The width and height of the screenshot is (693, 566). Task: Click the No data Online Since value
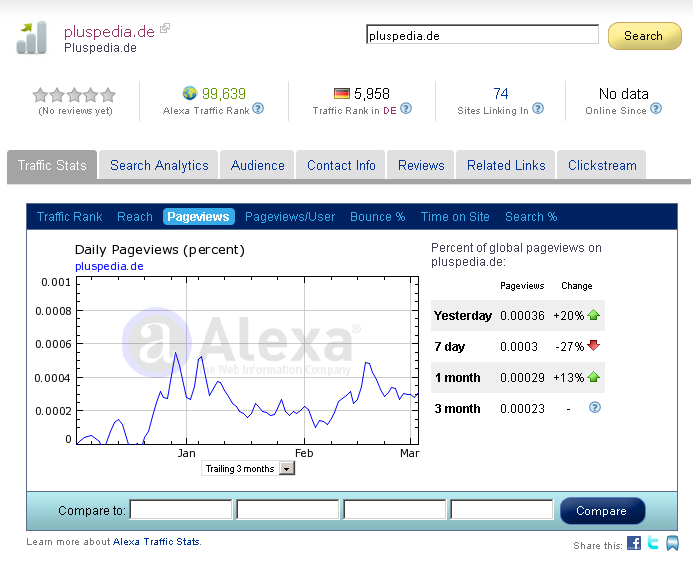click(624, 94)
